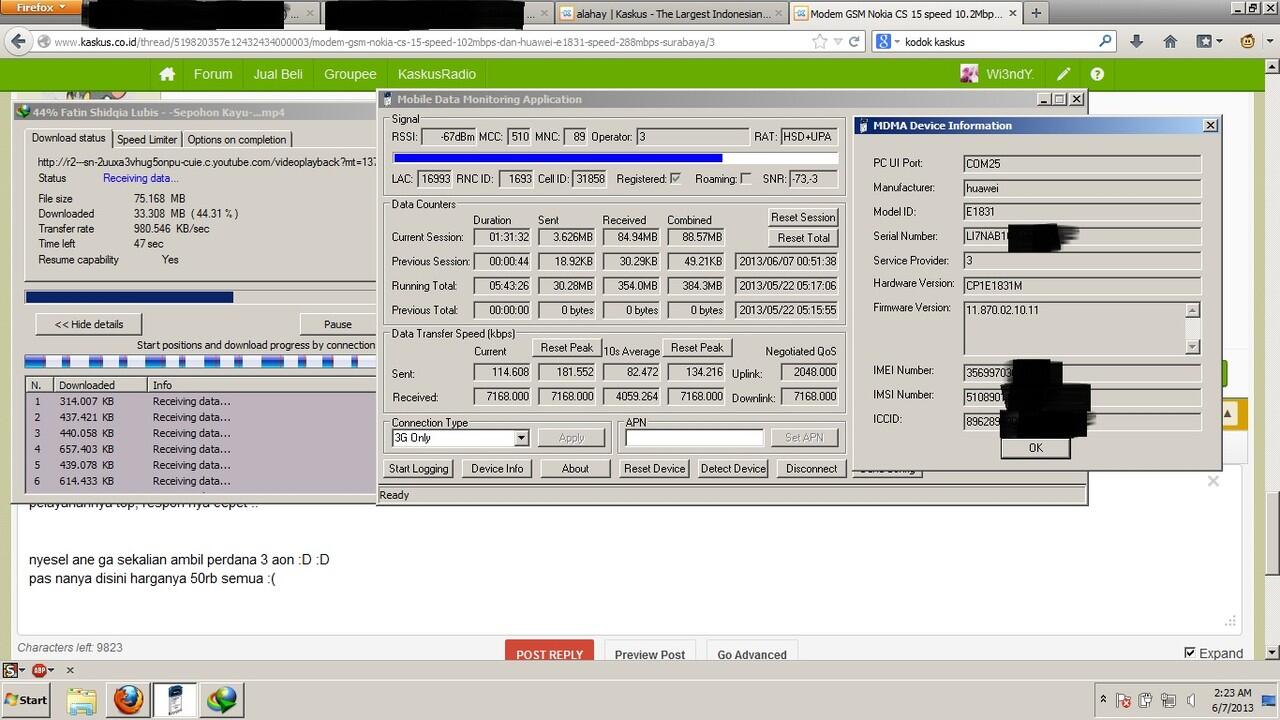Viewport: 1280px width, 720px height.
Task: Open Kaskus help question mark icon
Action: point(1097,74)
